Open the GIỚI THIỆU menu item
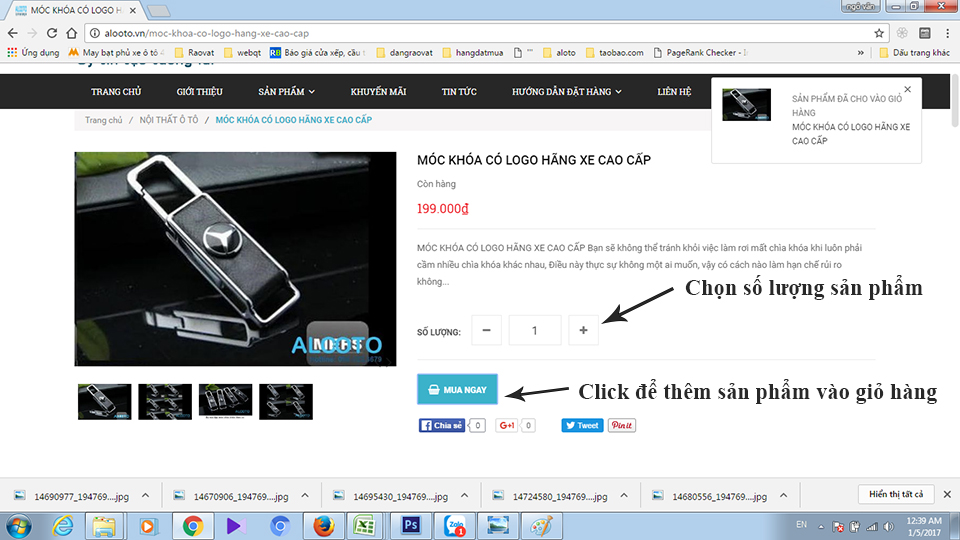960x540 pixels. [200, 92]
